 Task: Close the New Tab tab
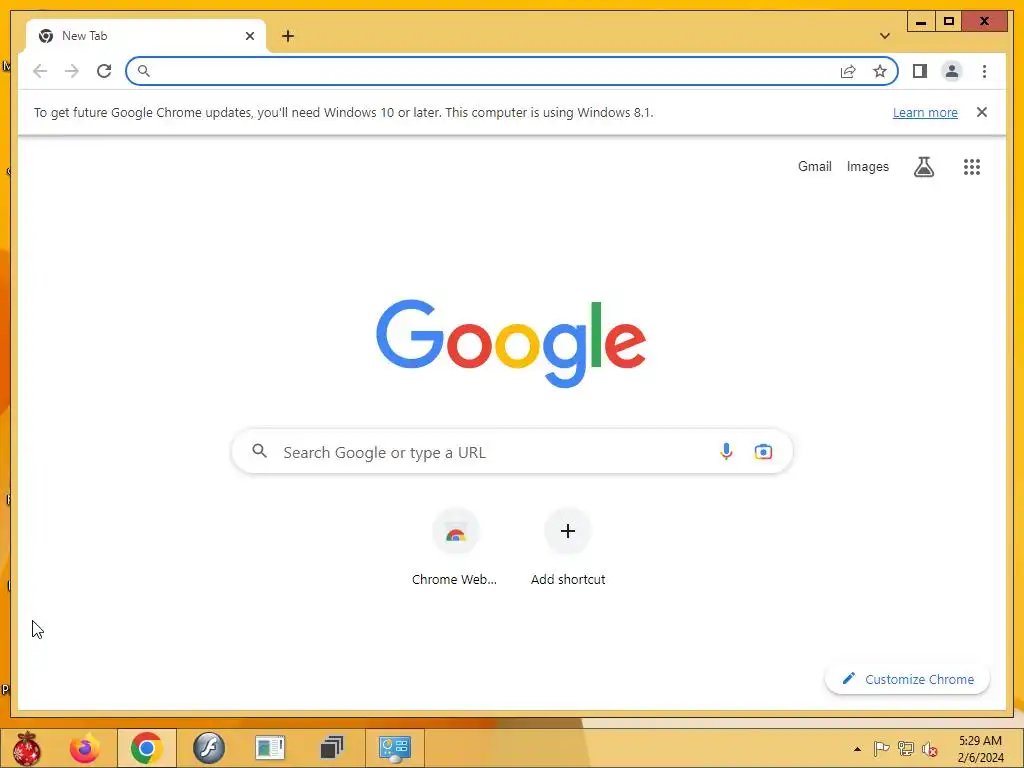click(x=249, y=36)
